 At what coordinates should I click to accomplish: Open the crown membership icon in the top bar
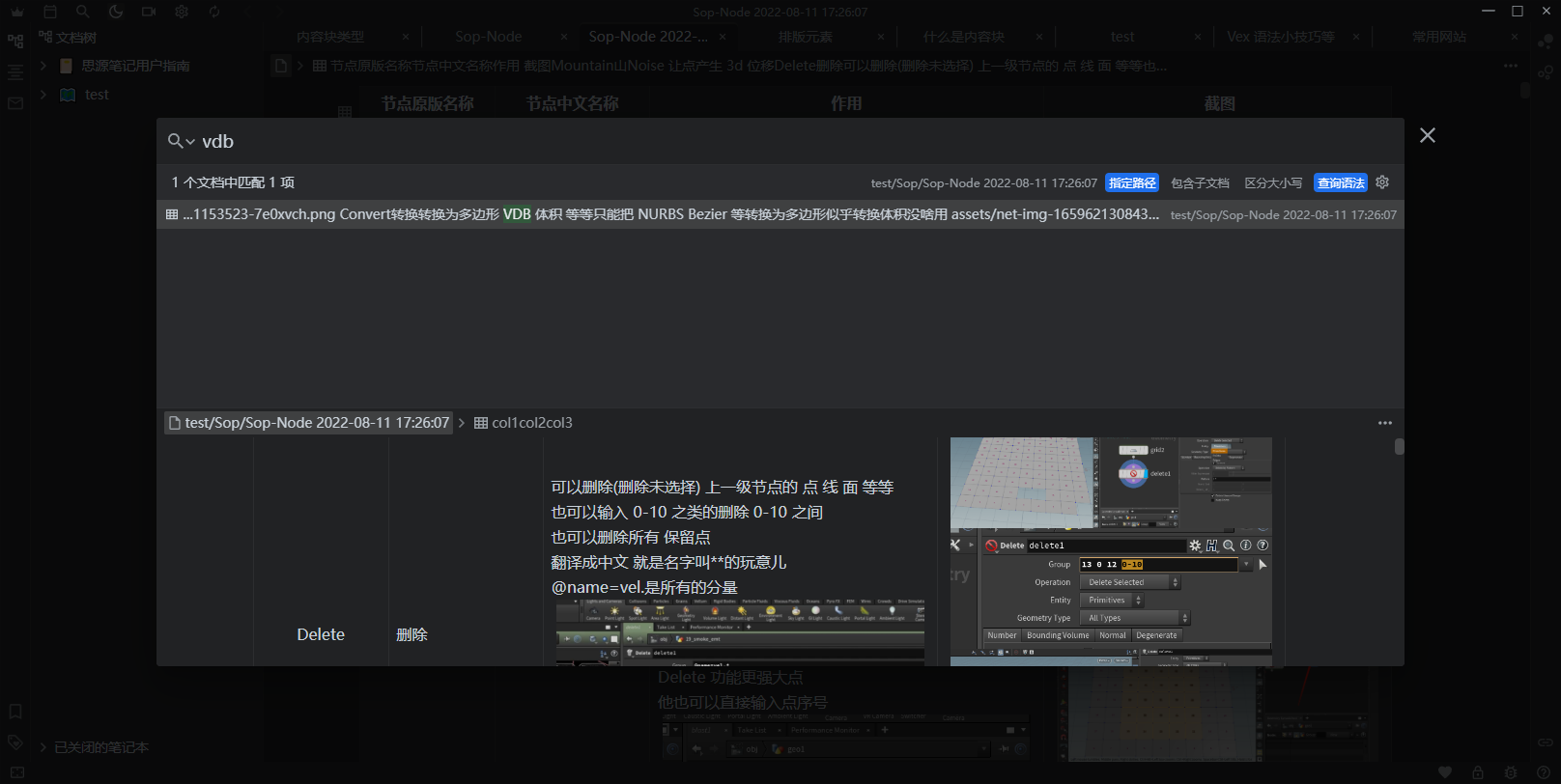17,12
